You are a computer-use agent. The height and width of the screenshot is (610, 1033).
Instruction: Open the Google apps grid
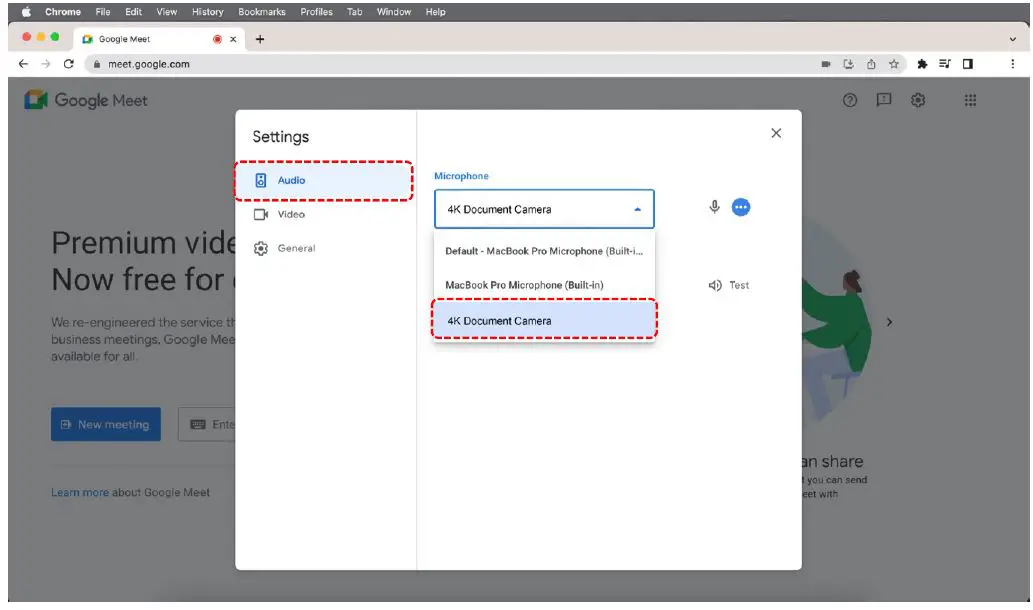point(970,100)
